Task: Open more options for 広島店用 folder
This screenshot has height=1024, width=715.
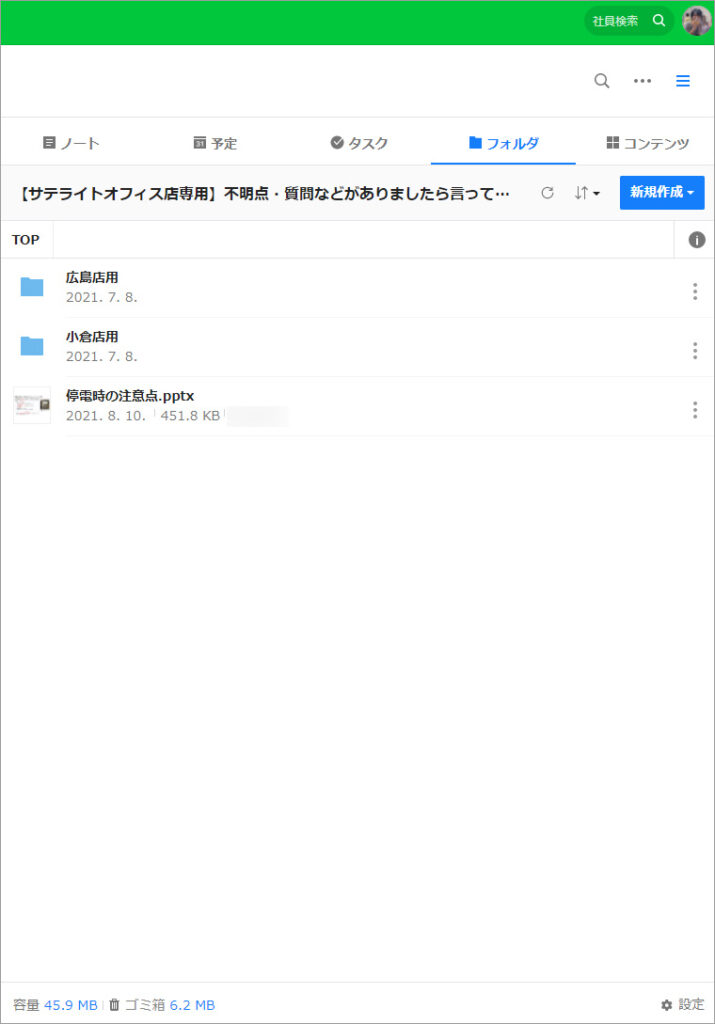Action: (x=695, y=291)
